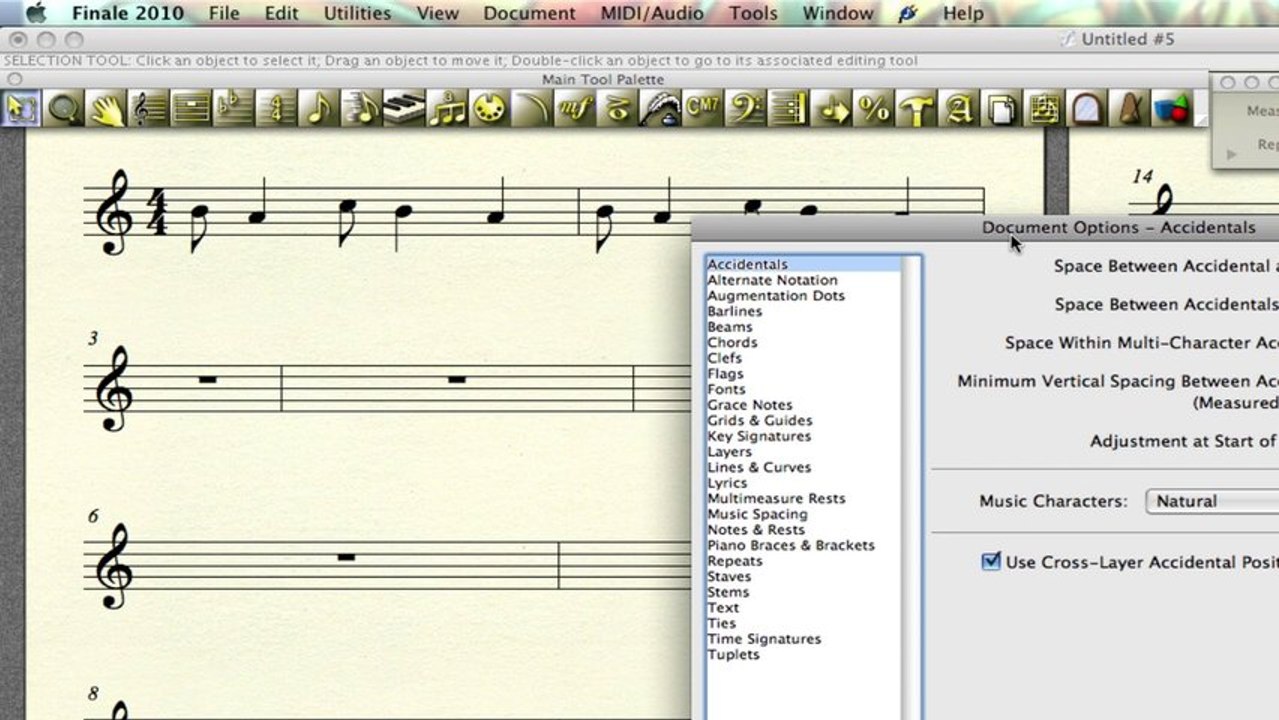
Task: Select Multimeasure Rests category
Action: point(776,498)
